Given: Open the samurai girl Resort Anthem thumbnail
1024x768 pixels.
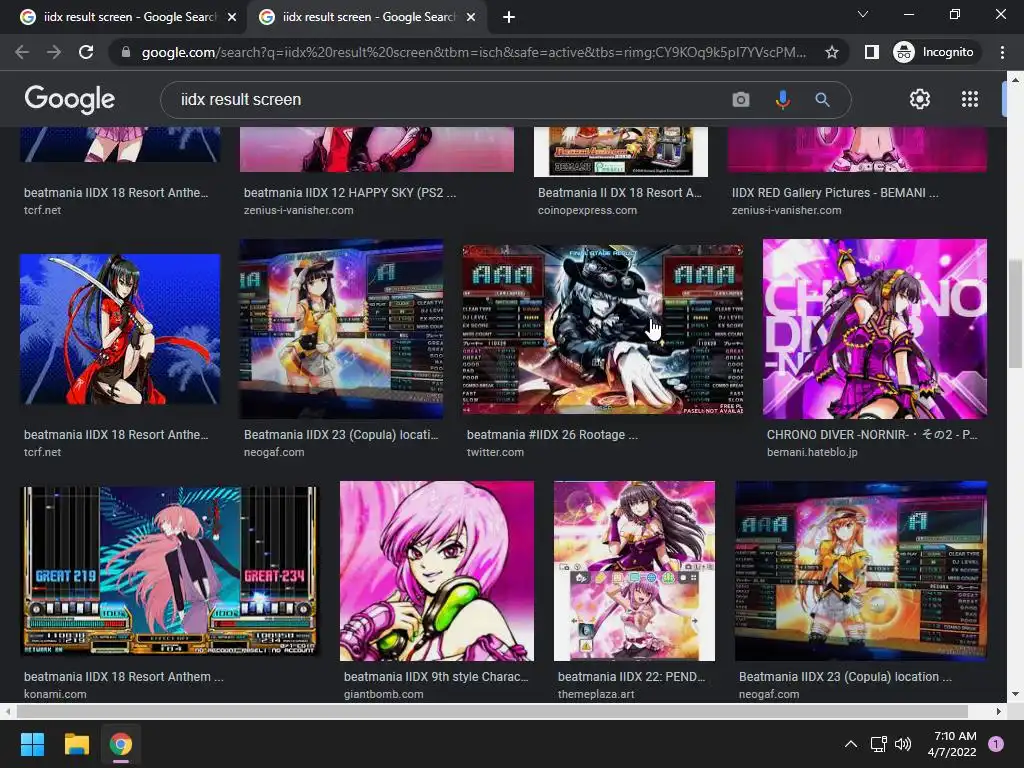Looking at the screenshot, I should (x=120, y=328).
